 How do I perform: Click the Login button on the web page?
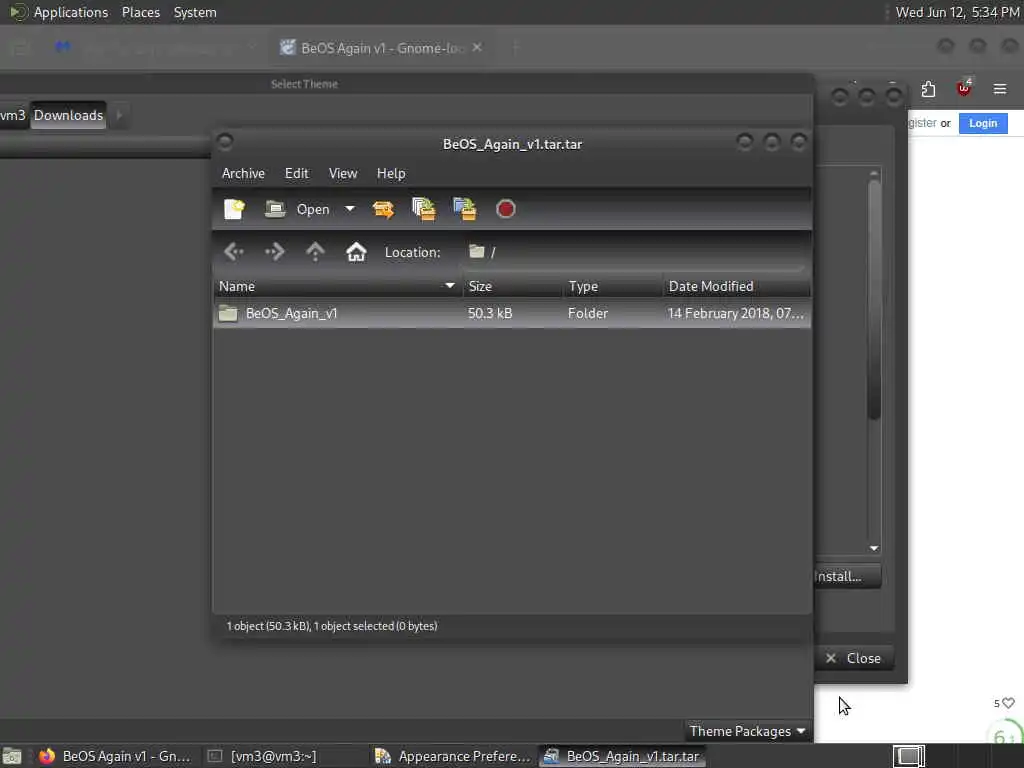coord(983,123)
